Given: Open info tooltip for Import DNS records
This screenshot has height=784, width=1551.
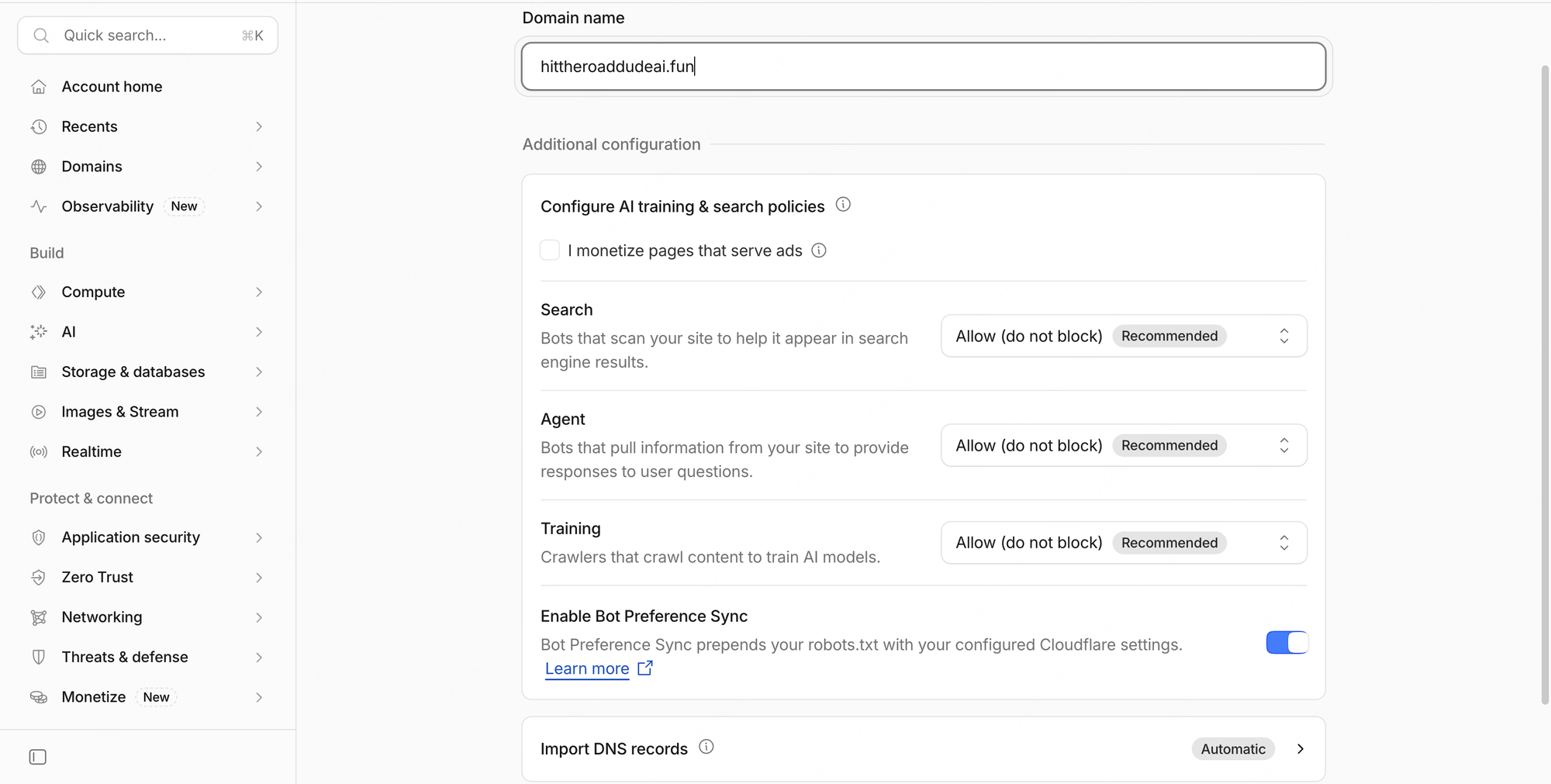Looking at the screenshot, I should tap(706, 747).
